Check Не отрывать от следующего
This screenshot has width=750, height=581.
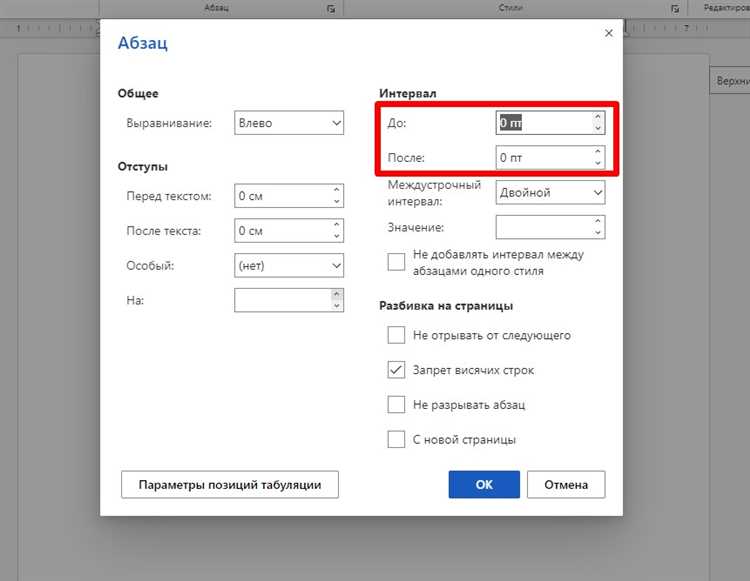click(x=396, y=335)
